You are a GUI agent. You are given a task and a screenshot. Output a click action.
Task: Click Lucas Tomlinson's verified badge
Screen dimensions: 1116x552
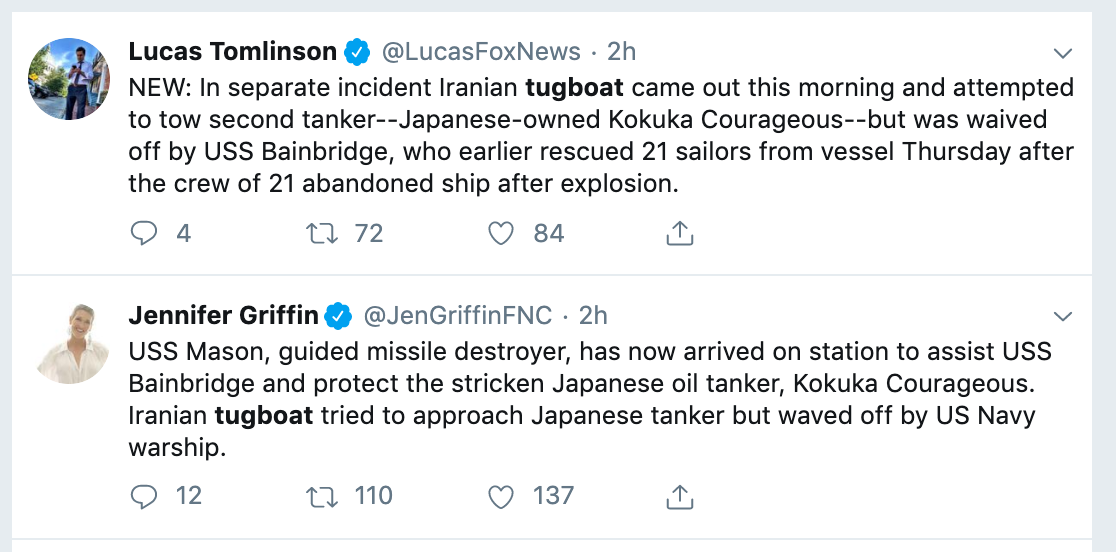click(355, 51)
